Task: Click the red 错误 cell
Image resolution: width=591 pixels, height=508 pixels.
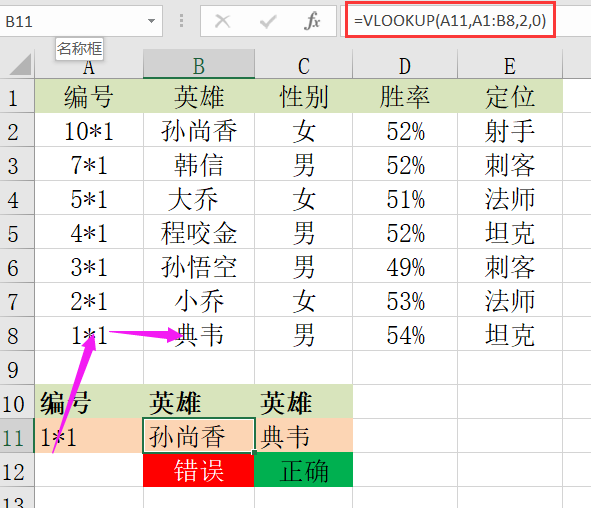Action: [199, 470]
